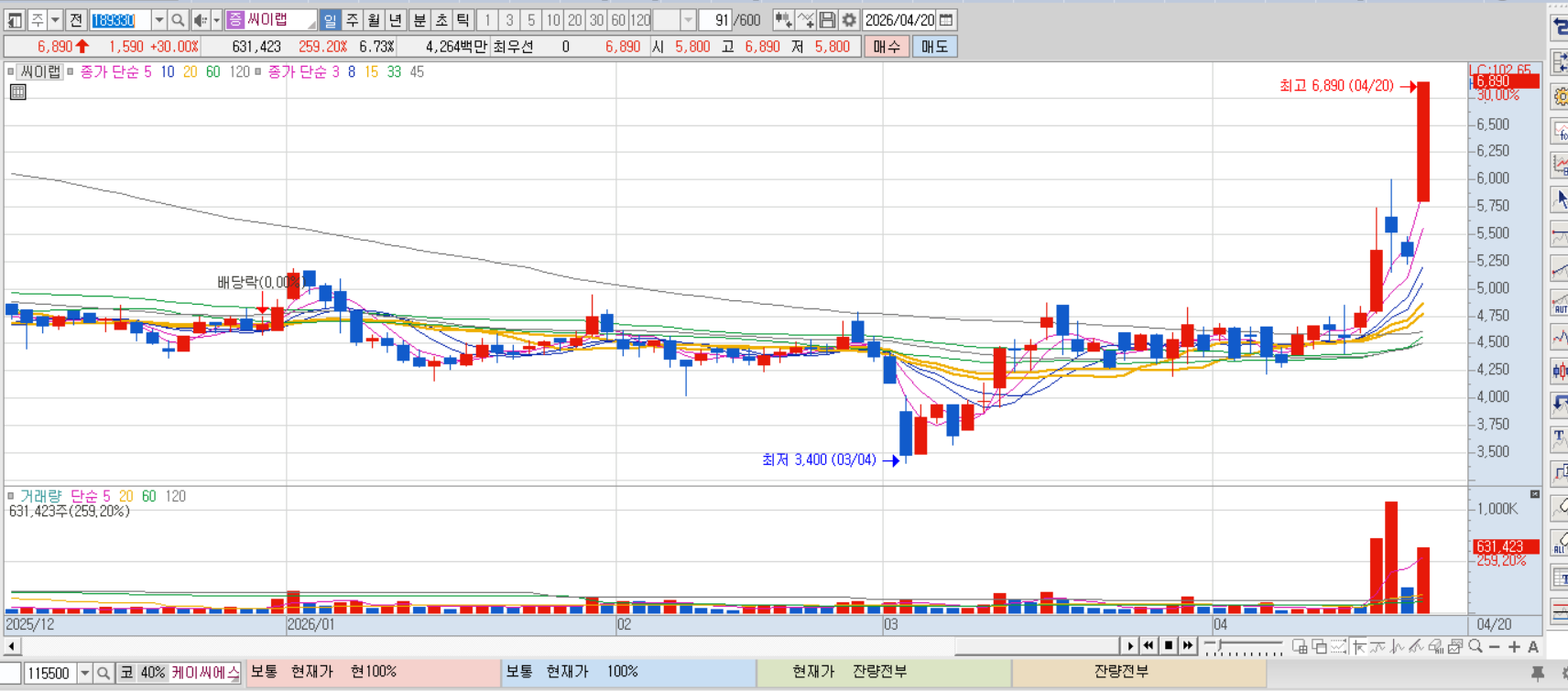
Task: Stop the chart replay
Action: 1169,646
